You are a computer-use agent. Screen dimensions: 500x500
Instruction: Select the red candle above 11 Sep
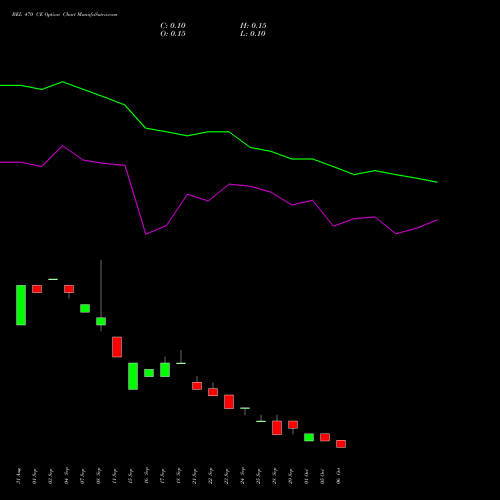(x=117, y=347)
